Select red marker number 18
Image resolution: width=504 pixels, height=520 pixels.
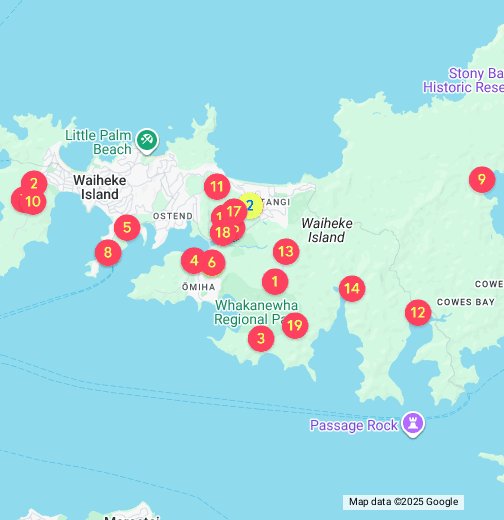[223, 233]
